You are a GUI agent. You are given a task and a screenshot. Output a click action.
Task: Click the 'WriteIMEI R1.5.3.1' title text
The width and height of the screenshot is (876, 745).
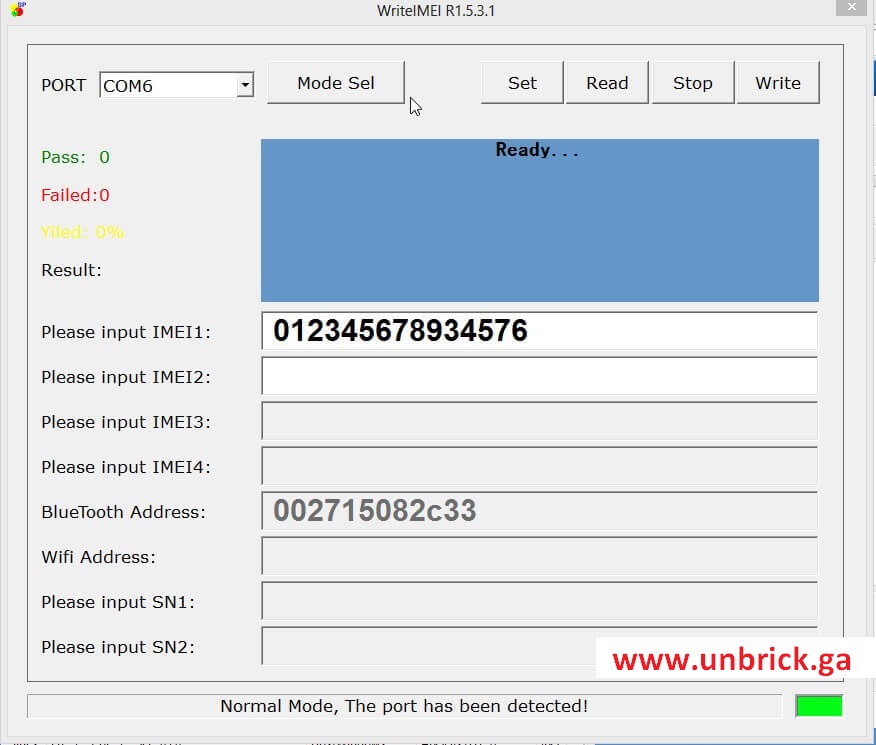436,11
